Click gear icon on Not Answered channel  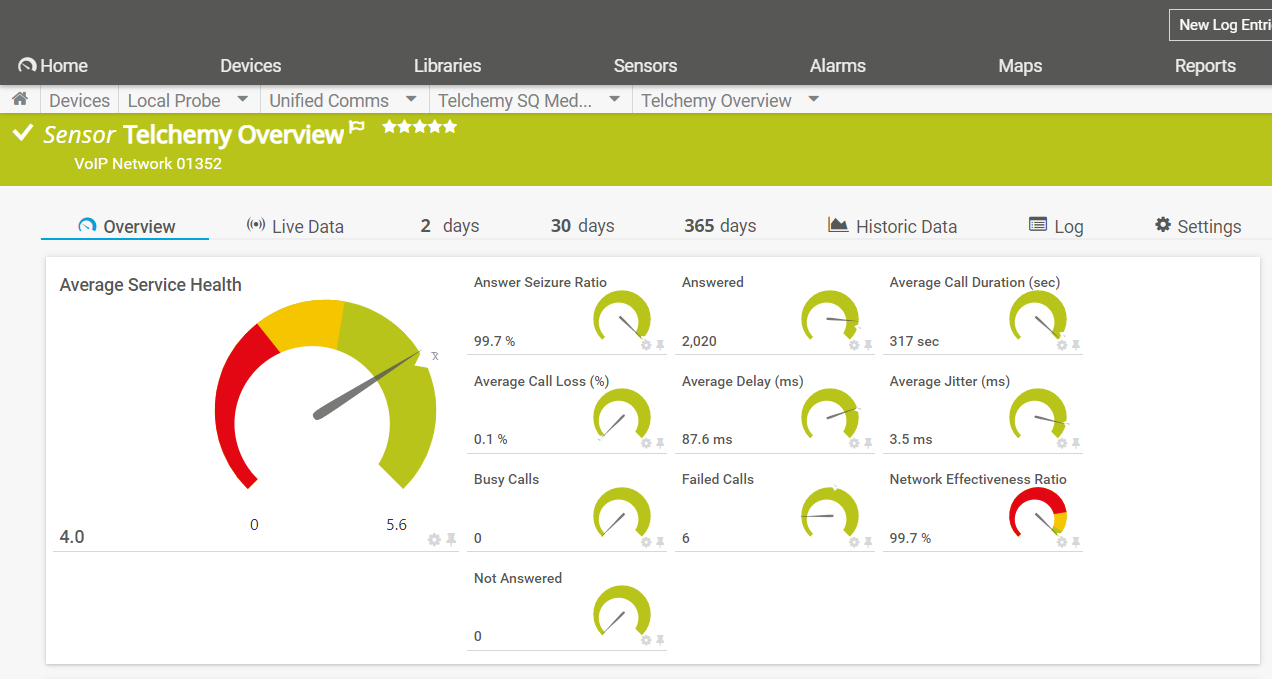coord(646,640)
